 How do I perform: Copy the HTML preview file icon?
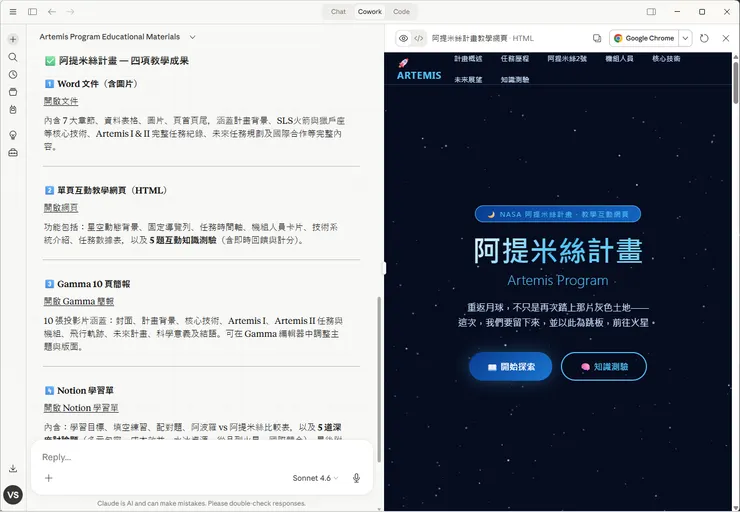click(x=597, y=38)
